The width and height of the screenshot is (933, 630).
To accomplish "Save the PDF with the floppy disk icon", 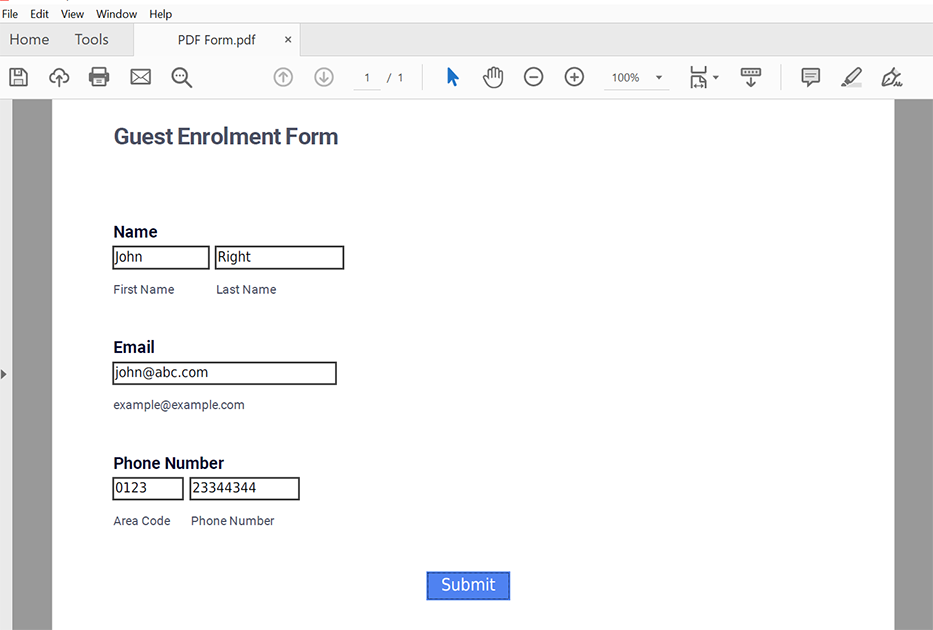I will pos(18,77).
